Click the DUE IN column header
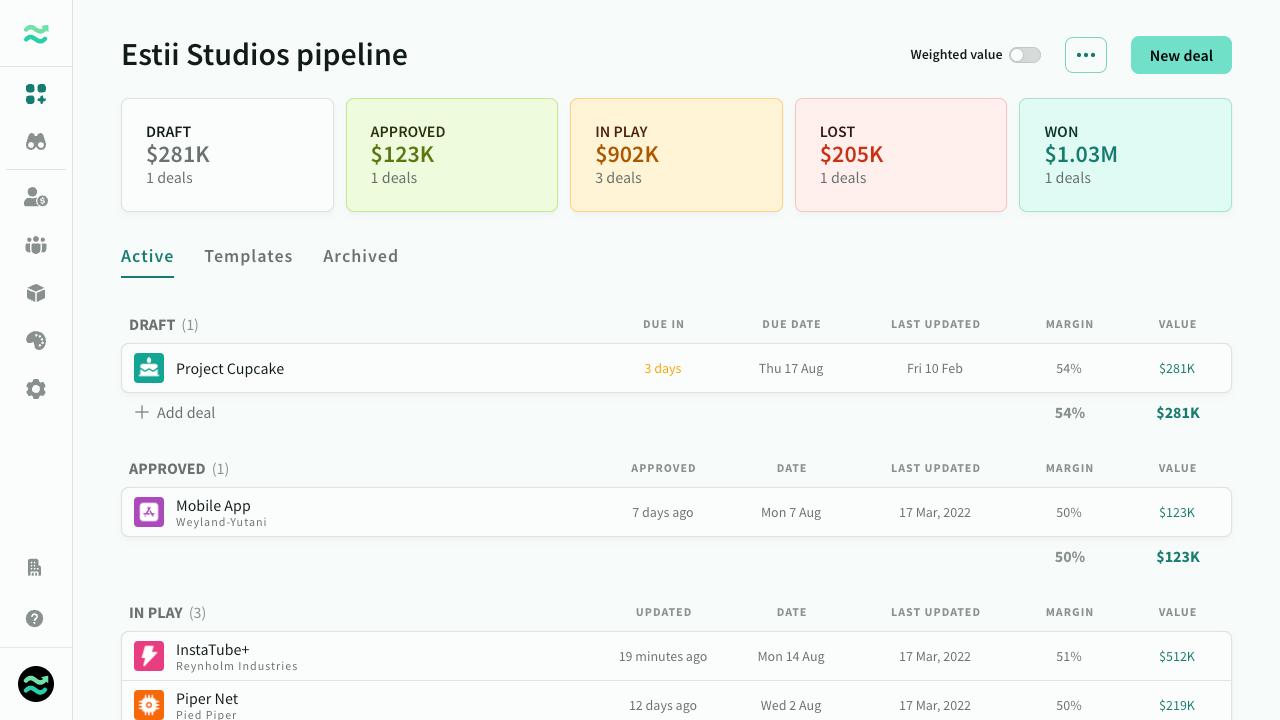This screenshot has height=720, width=1280. pyautogui.click(x=664, y=324)
